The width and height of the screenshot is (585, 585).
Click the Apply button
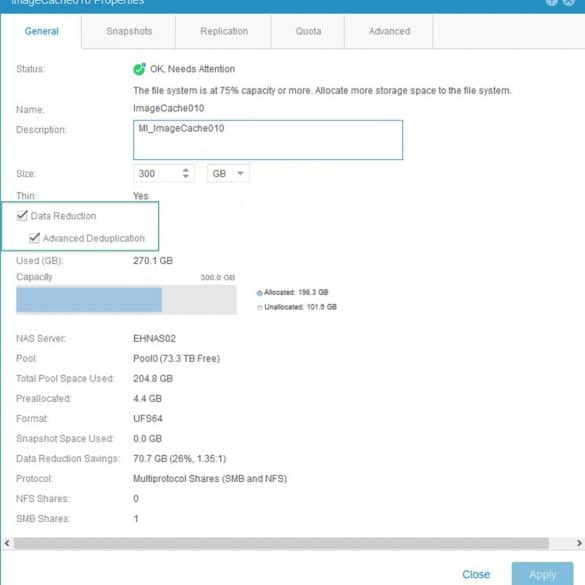pyautogui.click(x=542, y=574)
